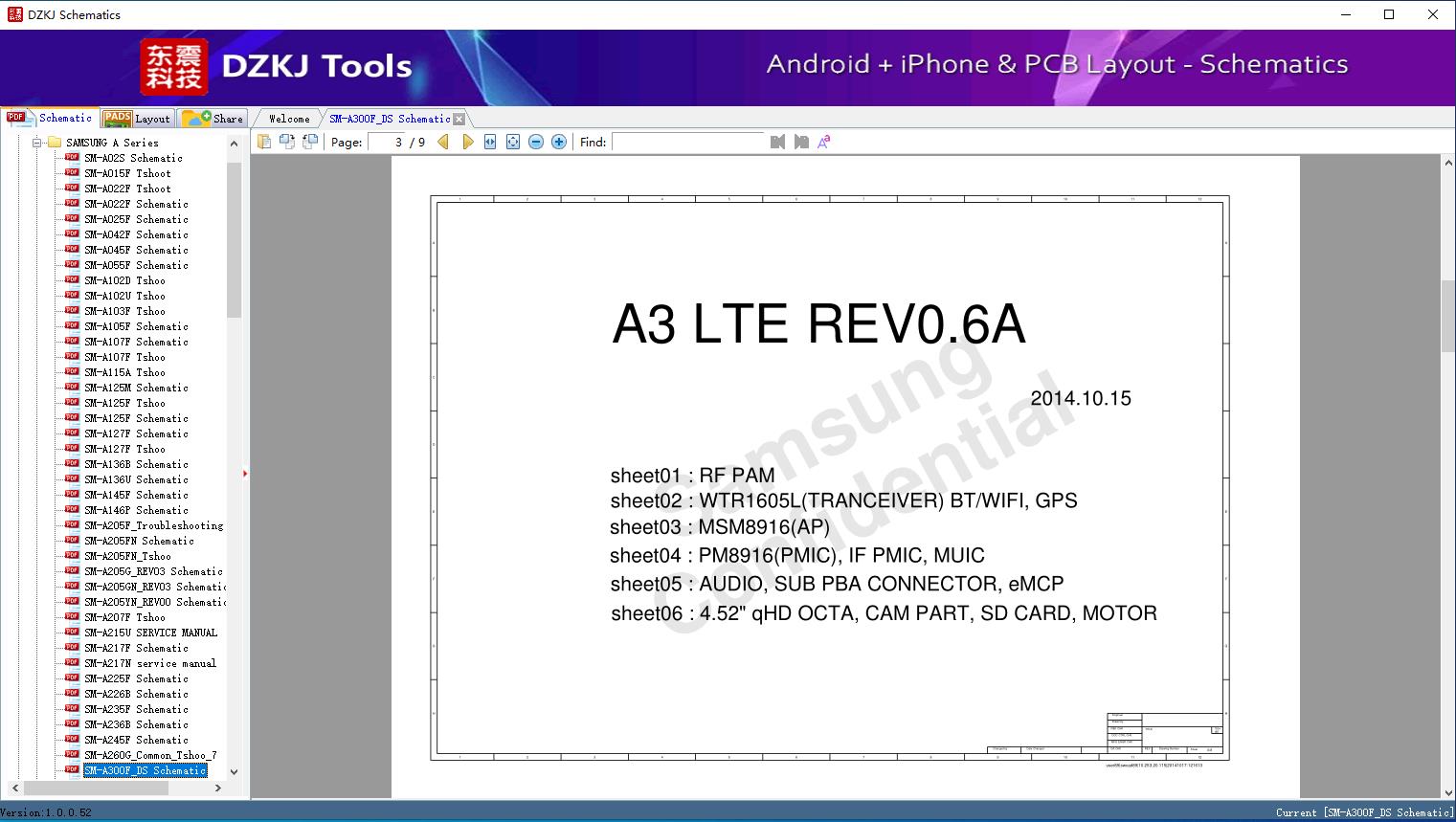Open the Welcome document tab
Image resolution: width=1456 pixels, height=822 pixels.
point(289,119)
